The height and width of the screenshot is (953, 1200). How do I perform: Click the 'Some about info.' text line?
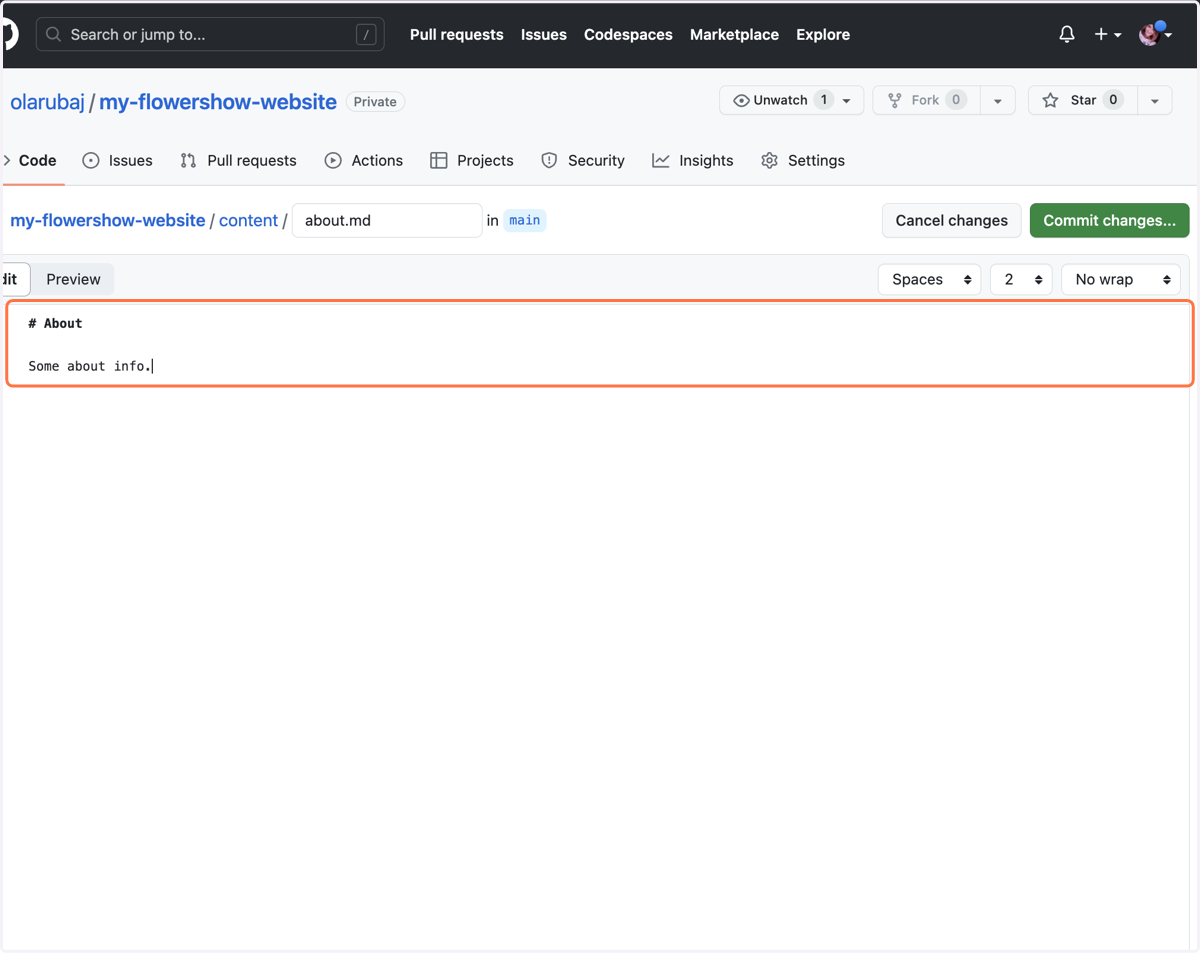pyautogui.click(x=90, y=366)
